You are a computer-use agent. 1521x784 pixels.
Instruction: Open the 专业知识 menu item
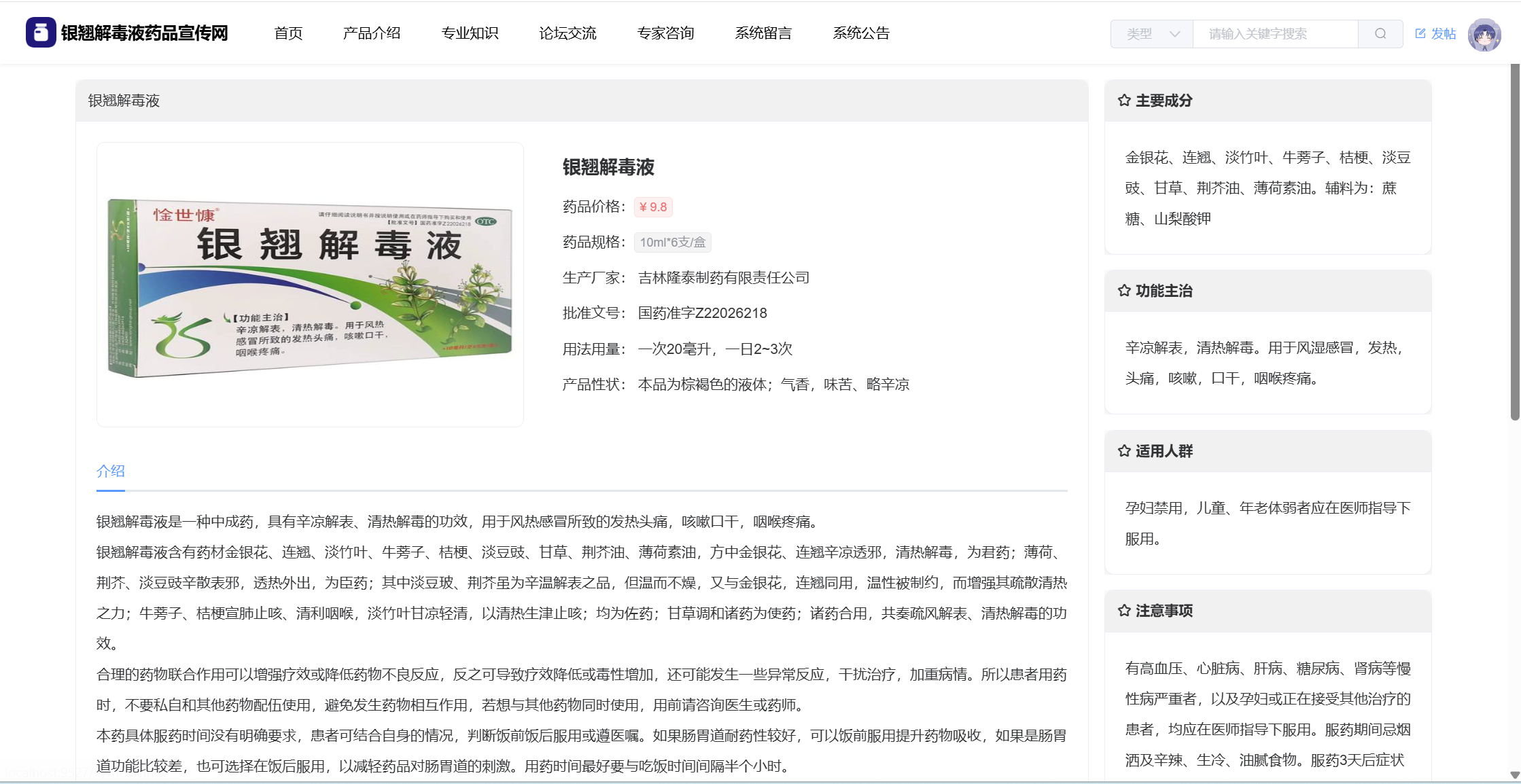[x=470, y=33]
